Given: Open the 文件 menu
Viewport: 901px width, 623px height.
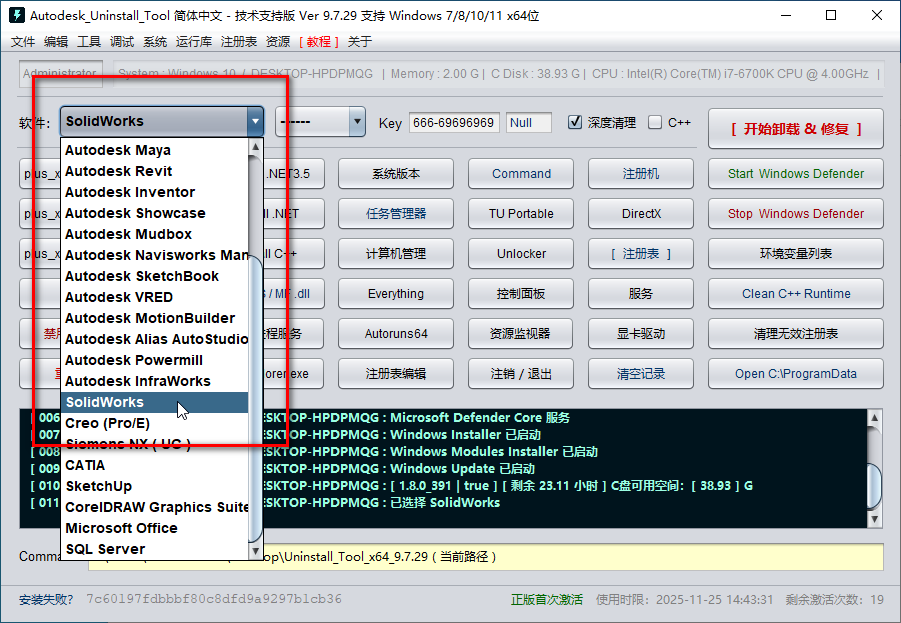Looking at the screenshot, I should pos(23,41).
